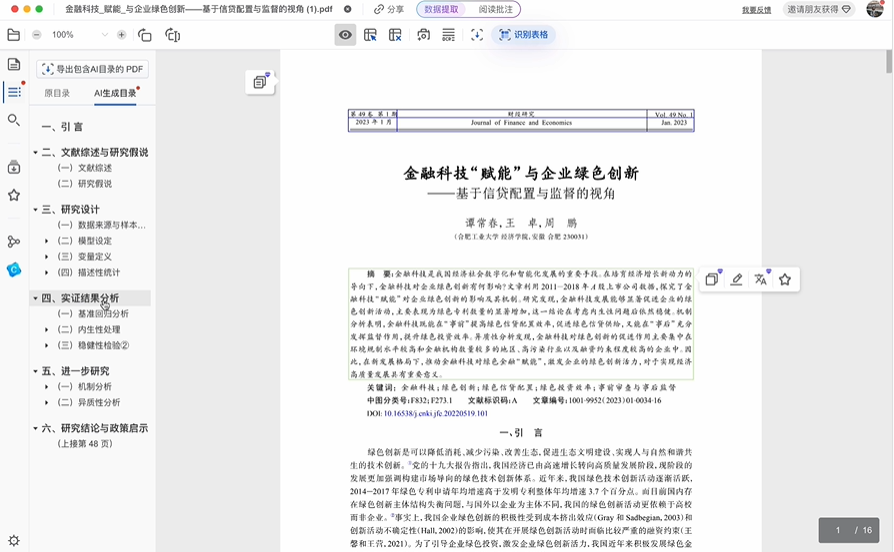Collapse 六、研究结论与政策启示 section
Viewport: 894px width, 552px height.
click(x=35, y=428)
